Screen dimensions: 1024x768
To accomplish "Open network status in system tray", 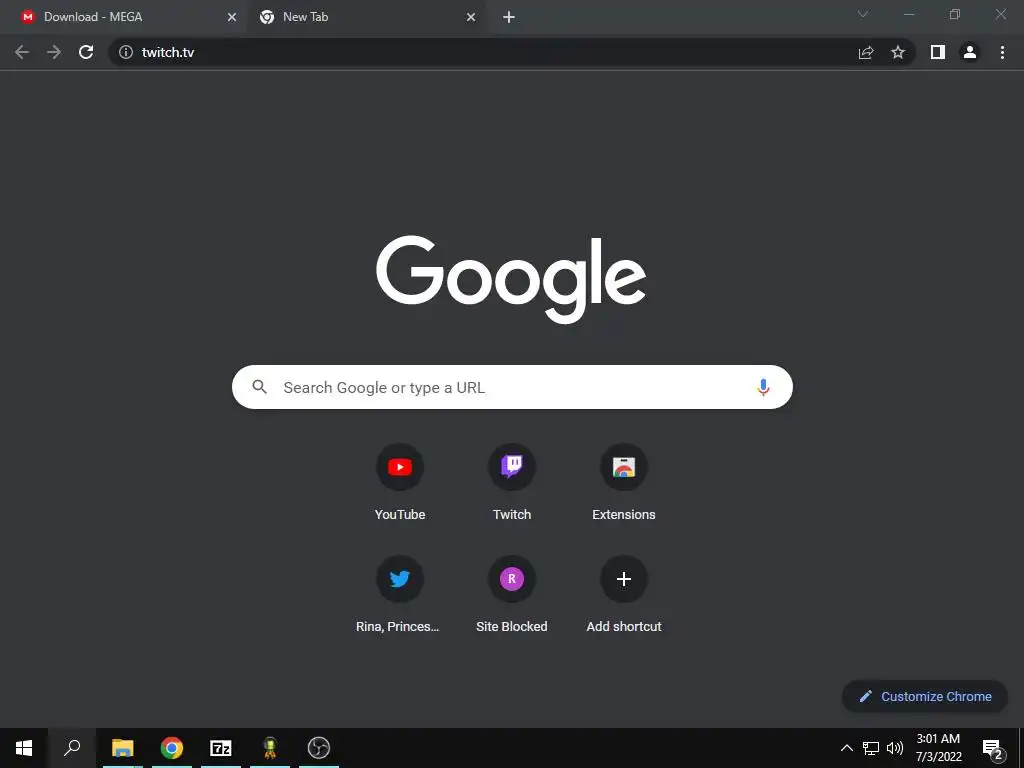I will [871, 748].
